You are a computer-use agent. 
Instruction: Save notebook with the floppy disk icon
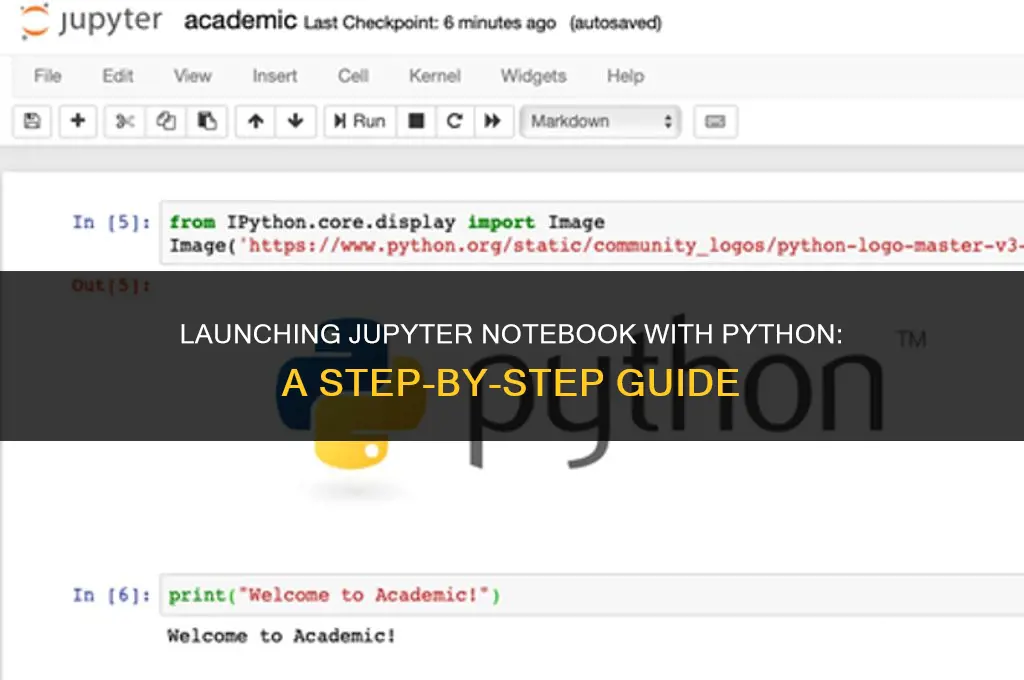(x=32, y=121)
